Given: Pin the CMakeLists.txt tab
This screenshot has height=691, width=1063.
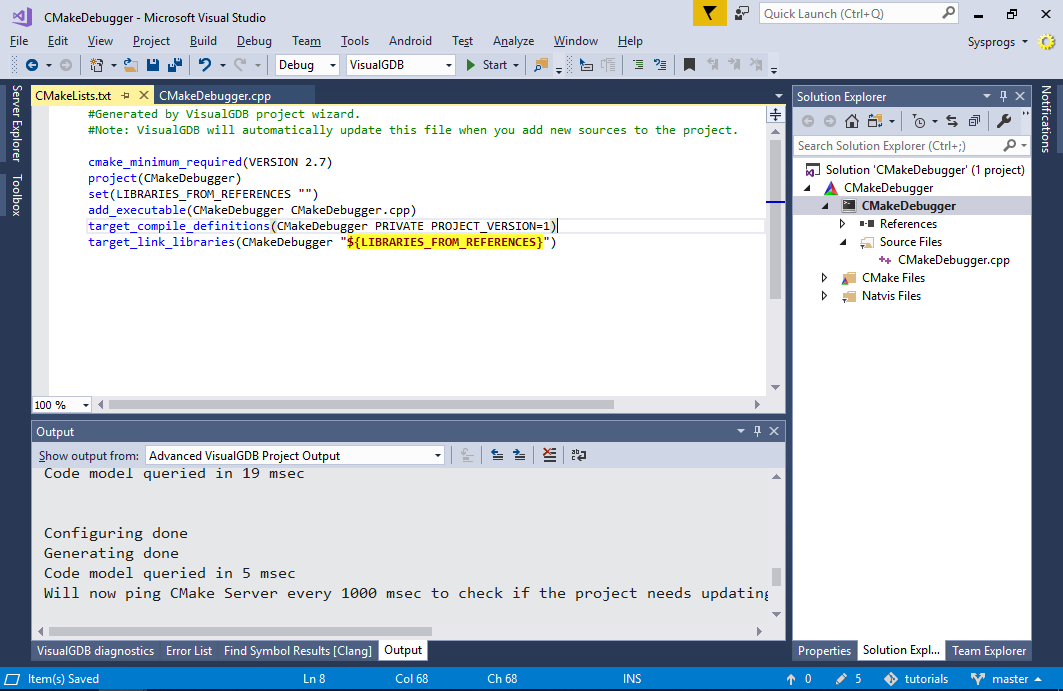Looking at the screenshot, I should pyautogui.click(x=125, y=96).
